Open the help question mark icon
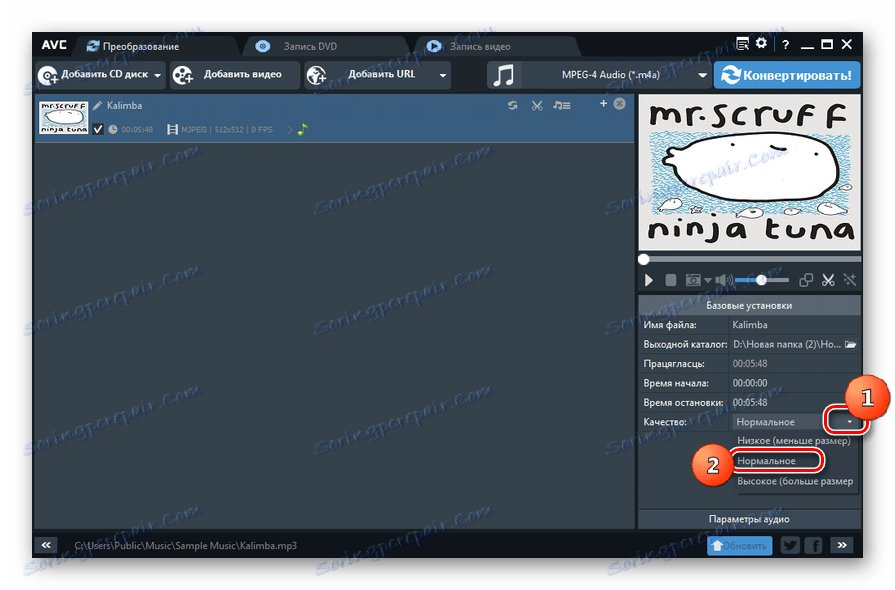Image resolution: width=895 pixels, height=590 pixels. click(x=785, y=45)
